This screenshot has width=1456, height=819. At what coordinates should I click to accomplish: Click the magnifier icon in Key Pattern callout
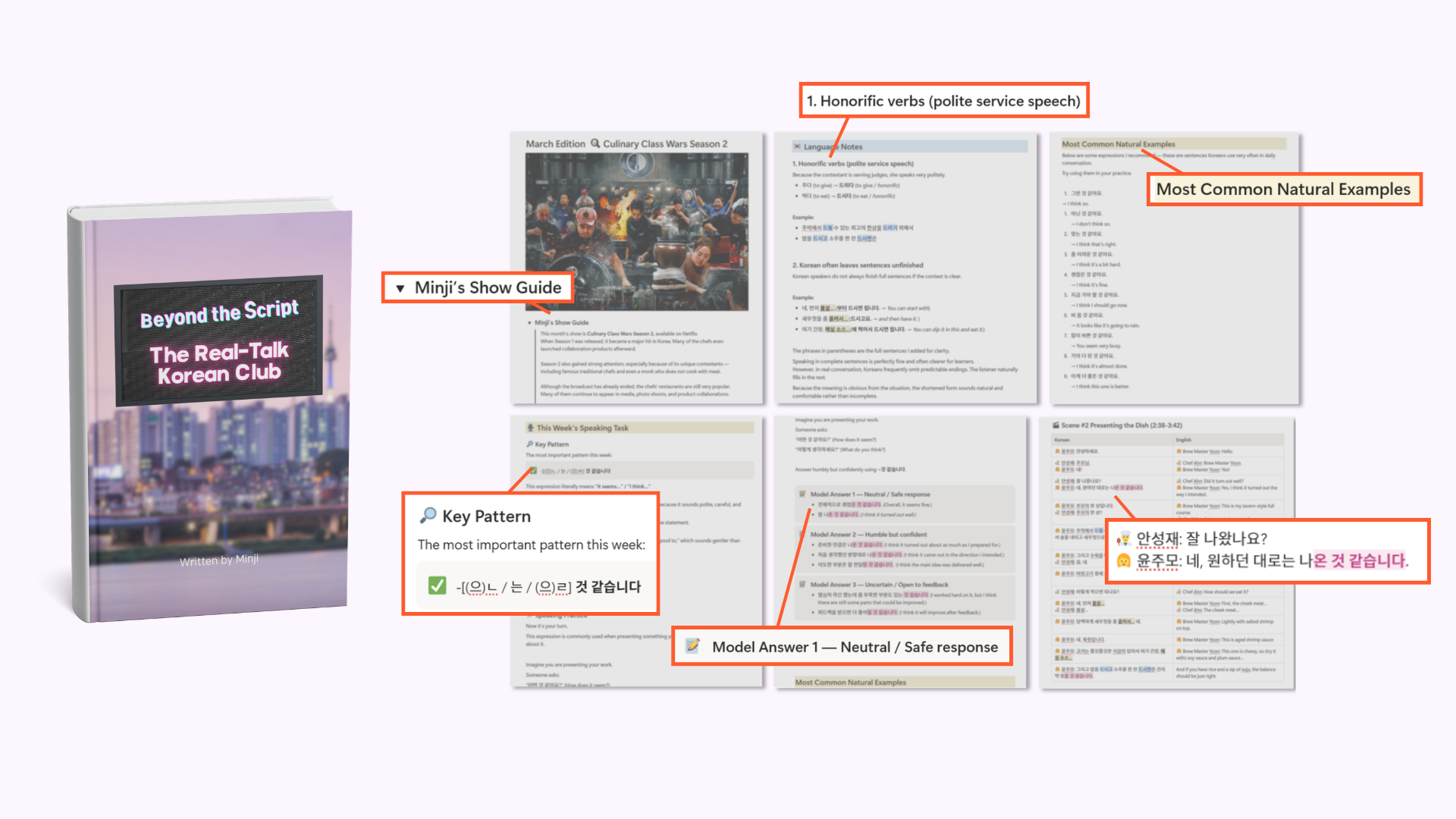pos(428,516)
